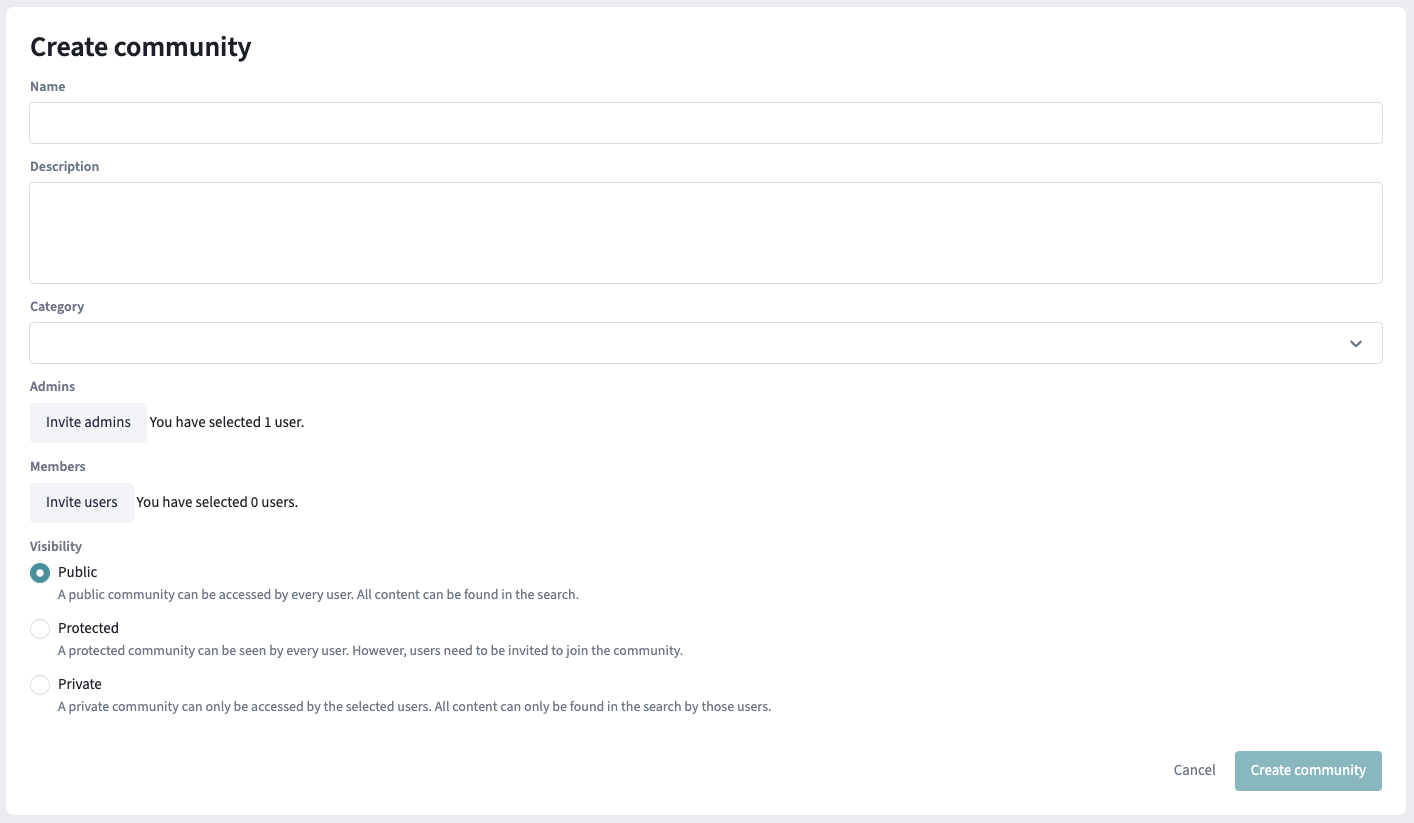The image size is (1414, 823).
Task: Click inside the Description text area
Action: coord(706,233)
